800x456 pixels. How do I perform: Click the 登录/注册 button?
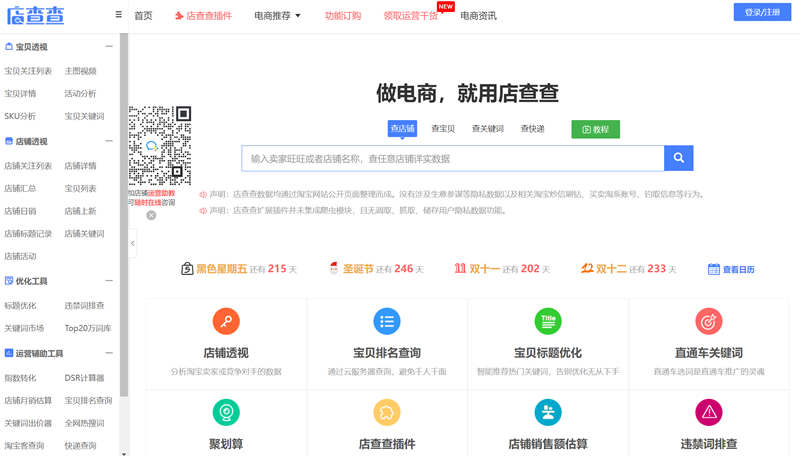tap(762, 12)
